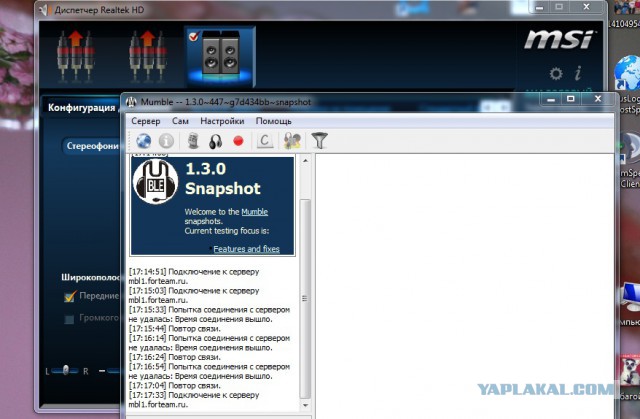Click the Mumble title bar icon
Image resolution: width=640 pixels, height=419 pixels.
pyautogui.click(x=131, y=102)
